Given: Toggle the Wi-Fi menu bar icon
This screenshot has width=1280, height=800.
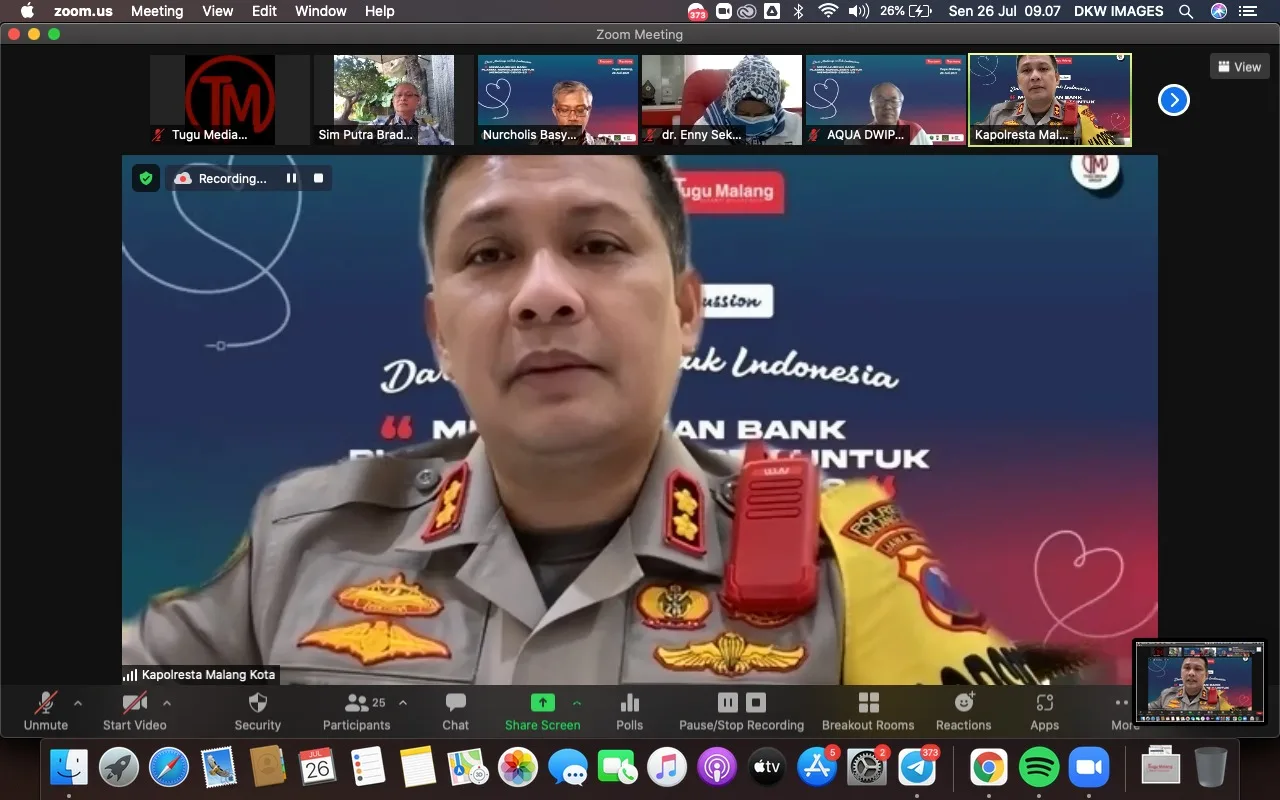Looking at the screenshot, I should point(828,11).
